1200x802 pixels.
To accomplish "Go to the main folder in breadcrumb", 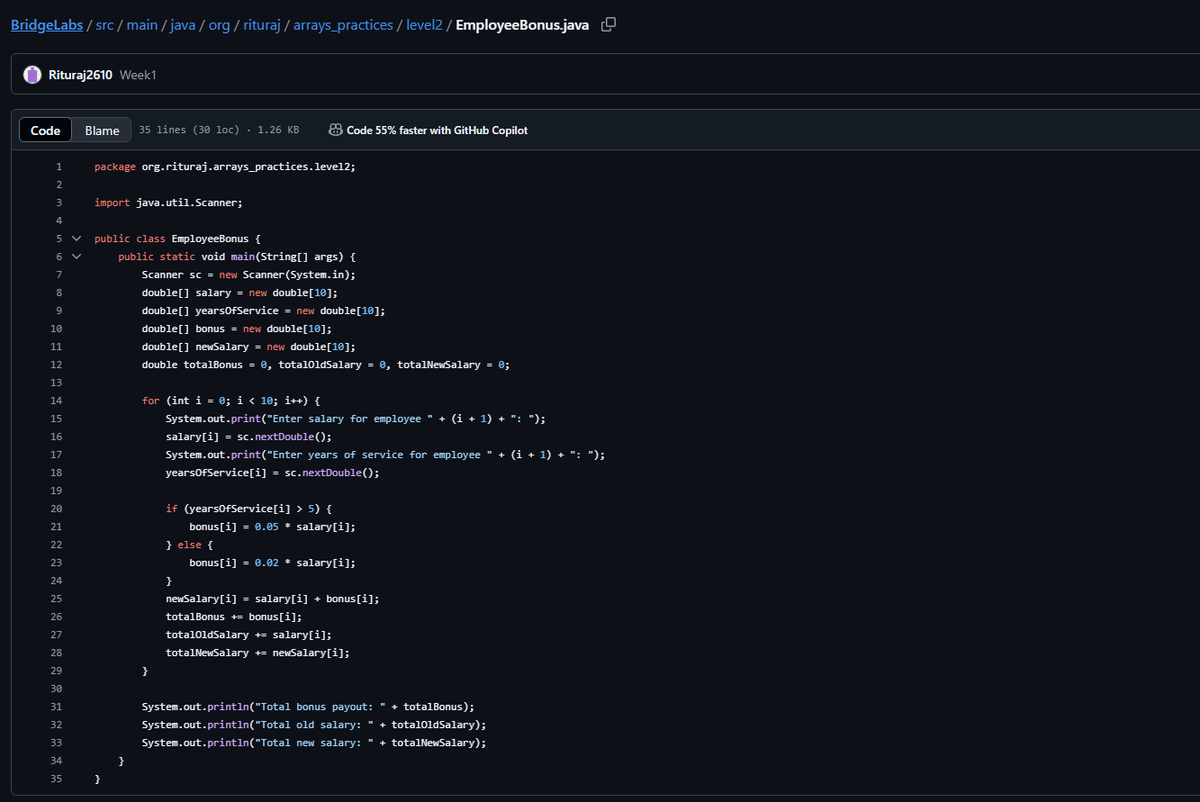I will pyautogui.click(x=142, y=25).
